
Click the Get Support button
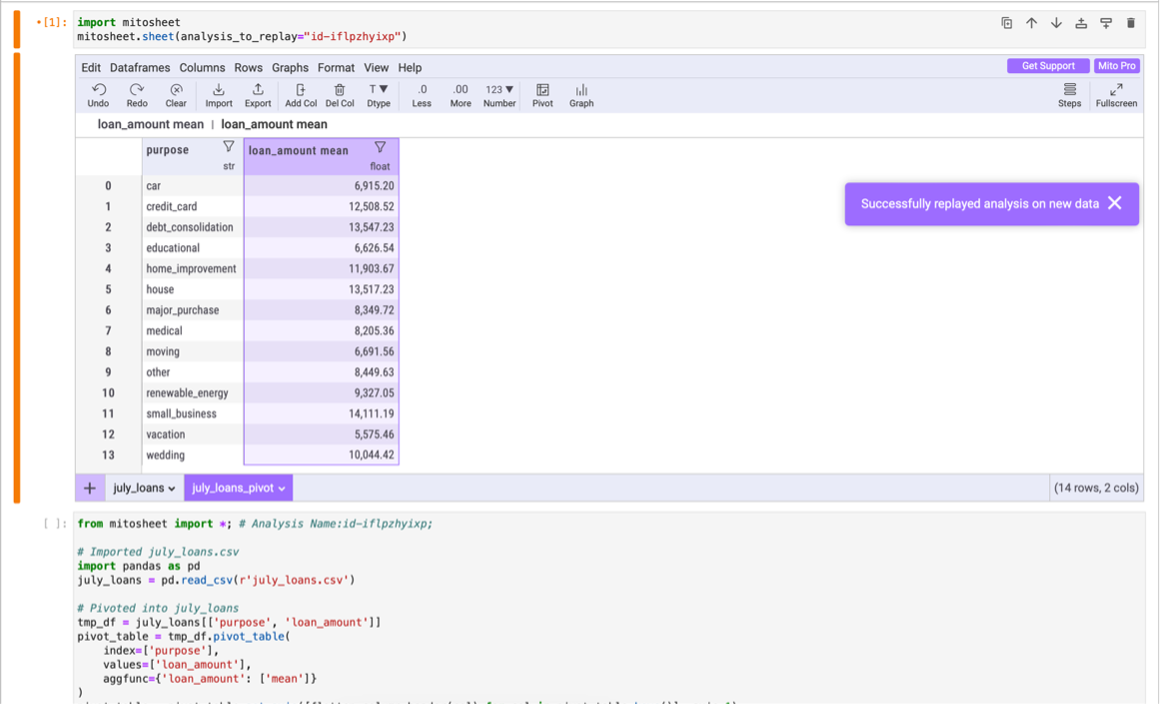[1048, 66]
